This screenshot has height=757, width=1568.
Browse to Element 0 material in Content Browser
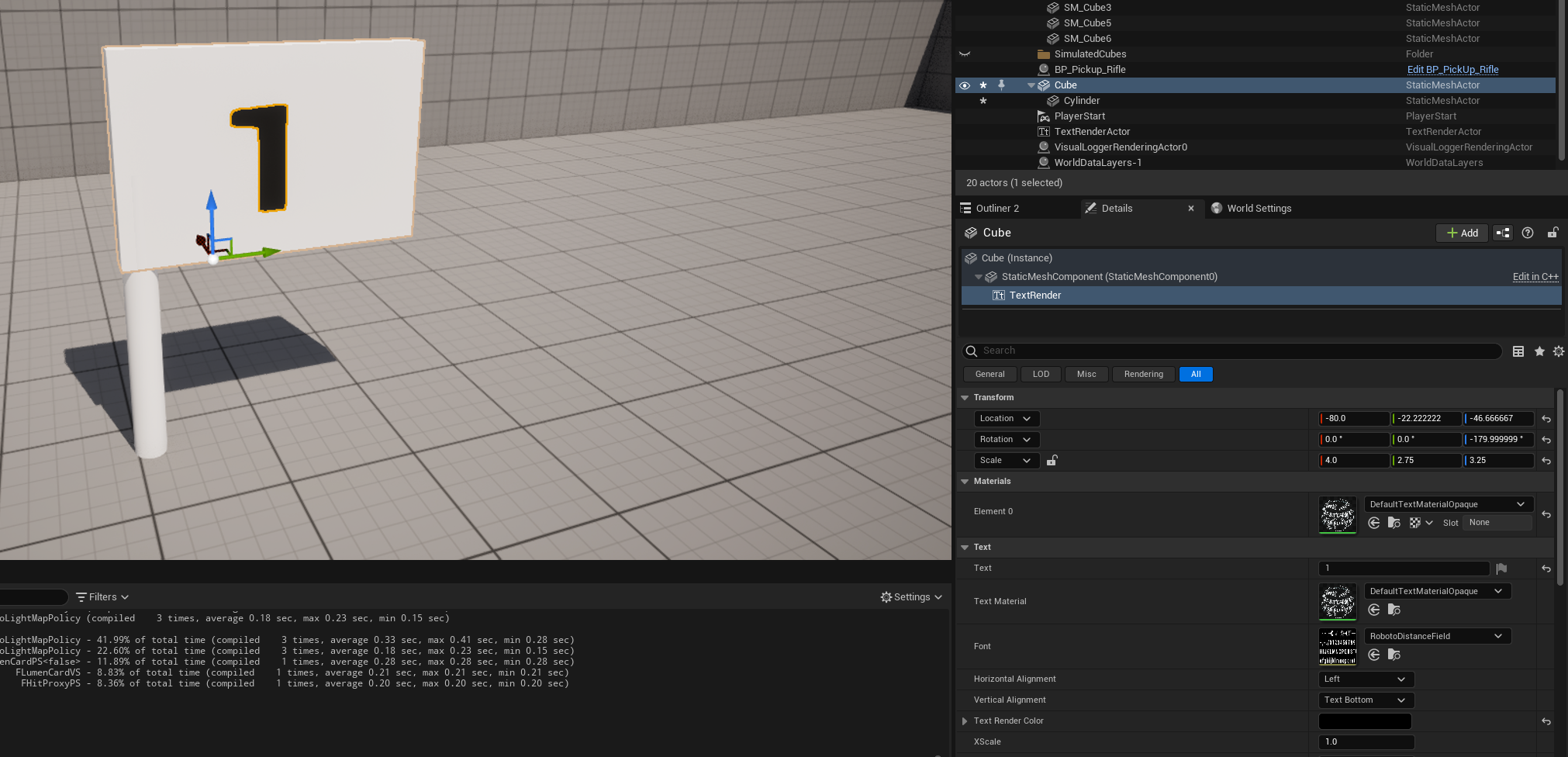coord(1394,523)
